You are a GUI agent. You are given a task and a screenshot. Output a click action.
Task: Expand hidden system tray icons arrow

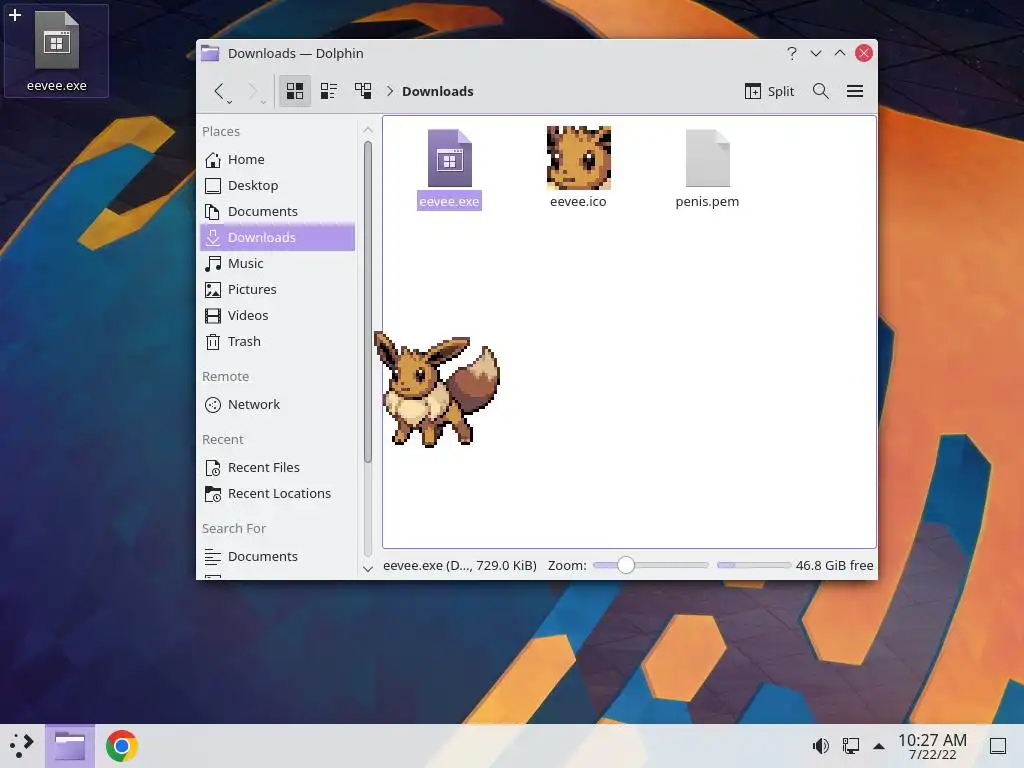tap(879, 746)
